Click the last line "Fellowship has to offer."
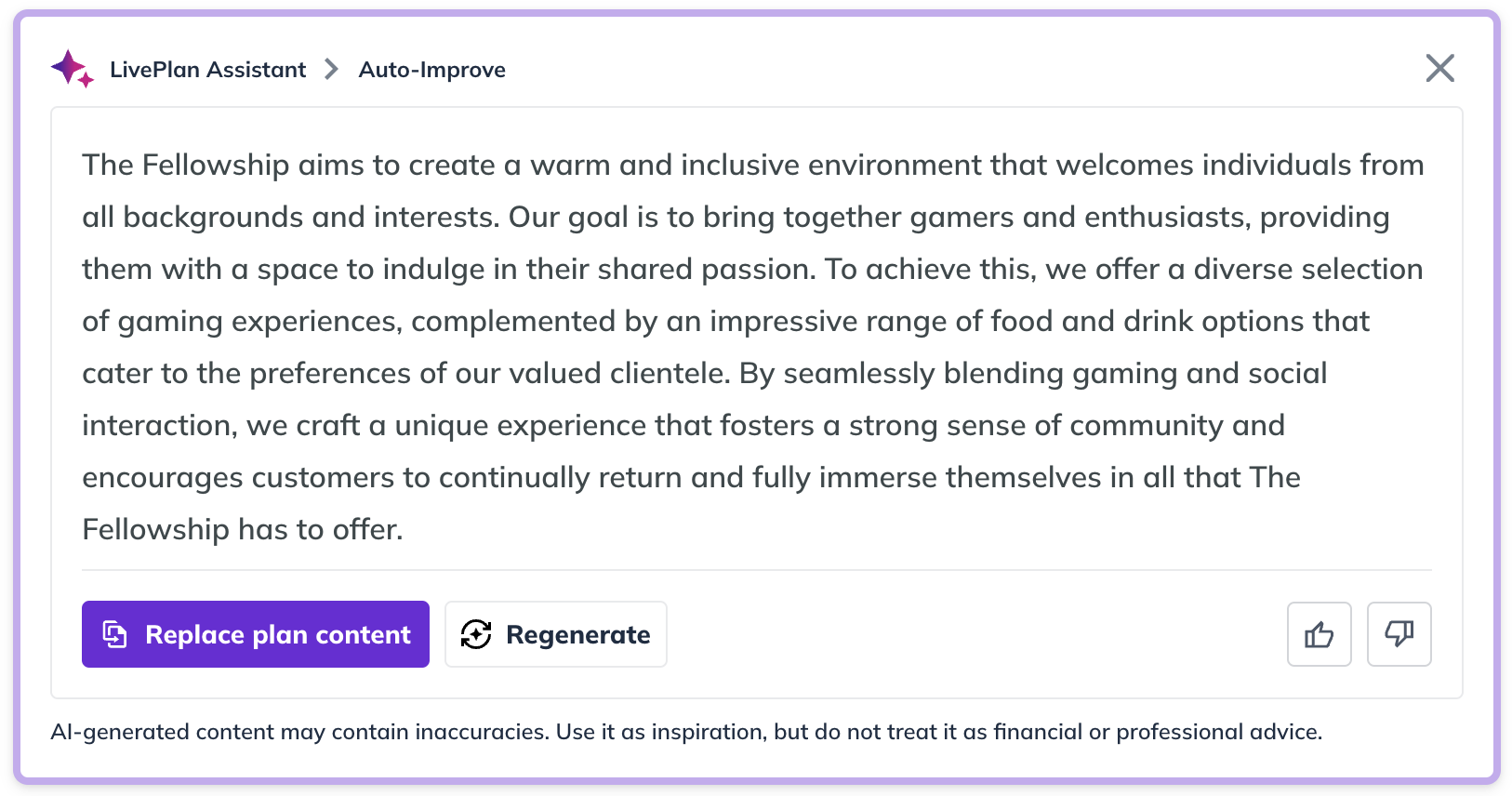Viewport: 1512px width, 796px height. [x=243, y=529]
